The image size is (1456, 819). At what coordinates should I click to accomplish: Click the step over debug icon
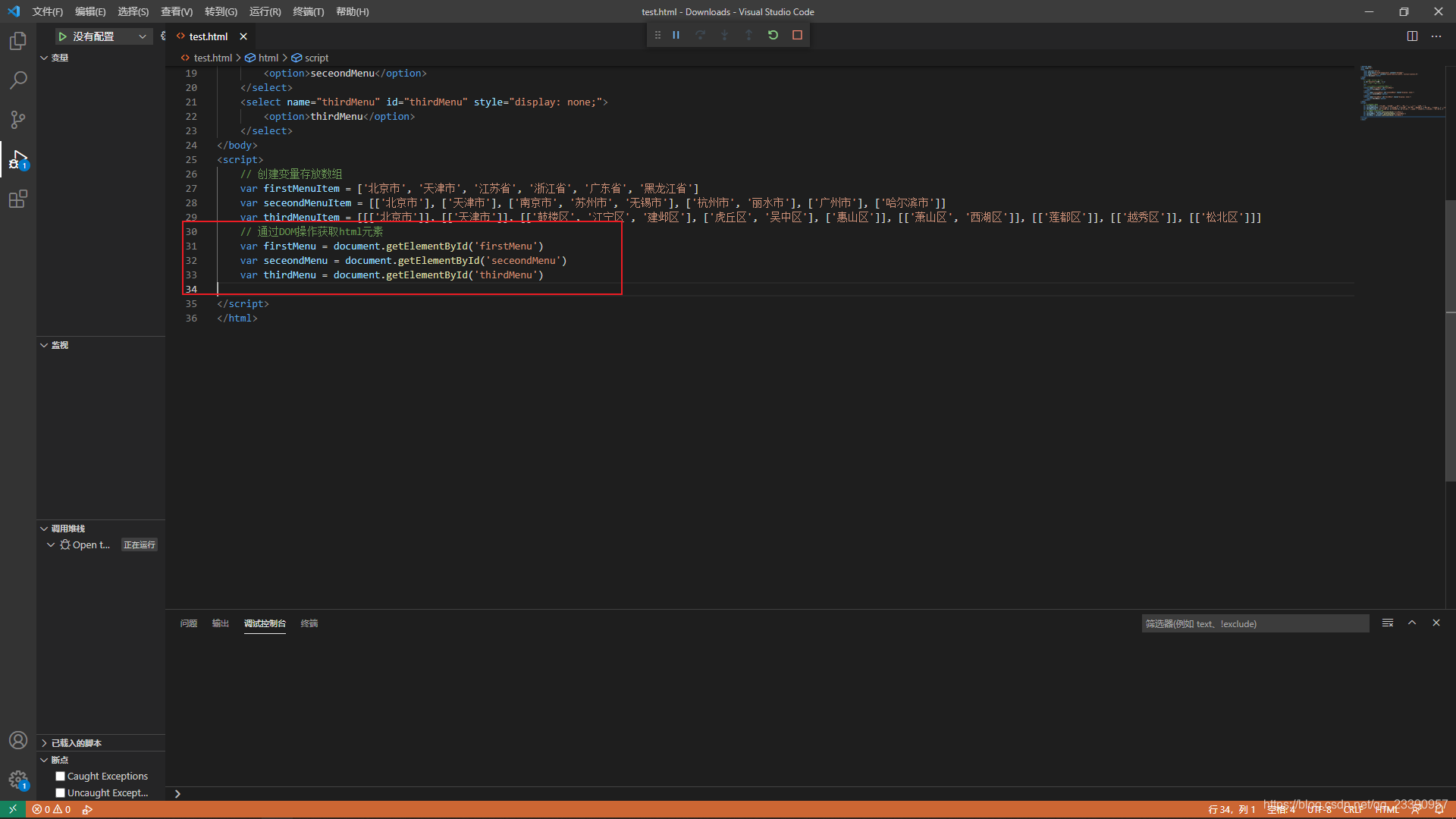(x=700, y=35)
